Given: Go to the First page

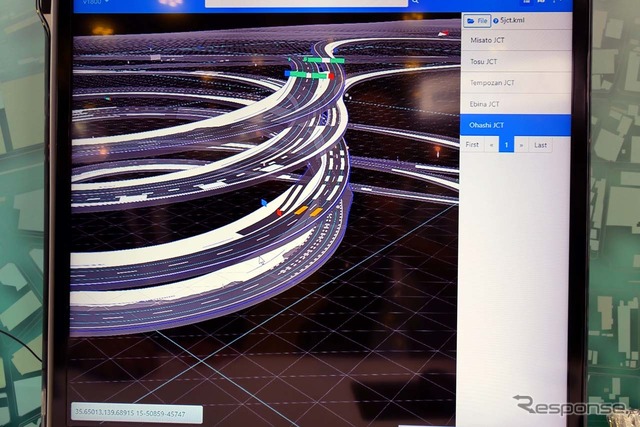Looking at the screenshot, I should click(x=472, y=145).
